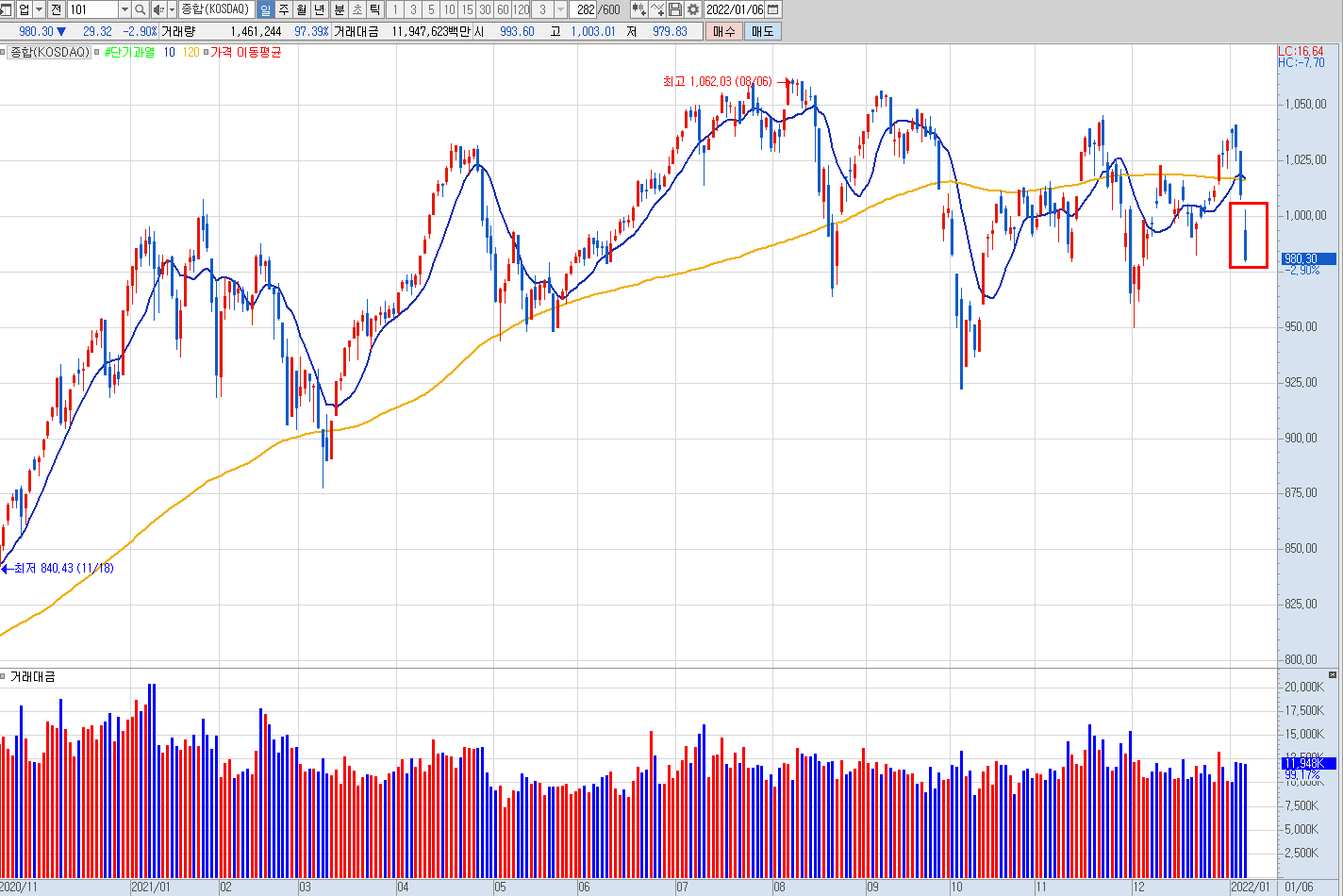Switch to 주 (weekly) period
Screen dimensions: 1343x896
(284, 9)
